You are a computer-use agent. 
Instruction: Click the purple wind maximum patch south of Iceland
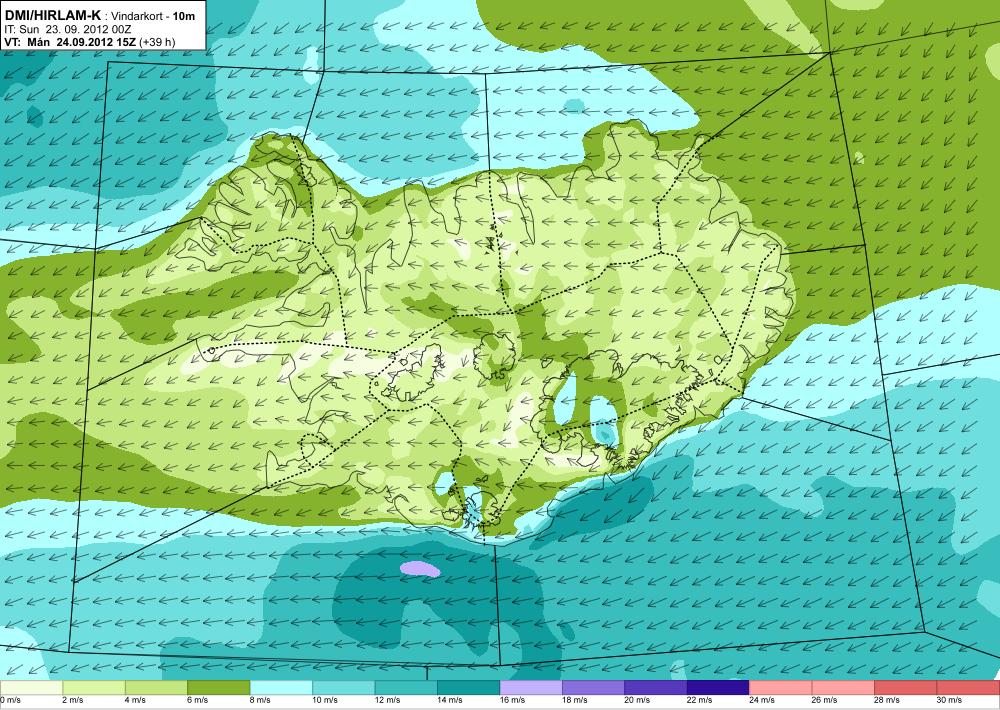pyautogui.click(x=420, y=568)
